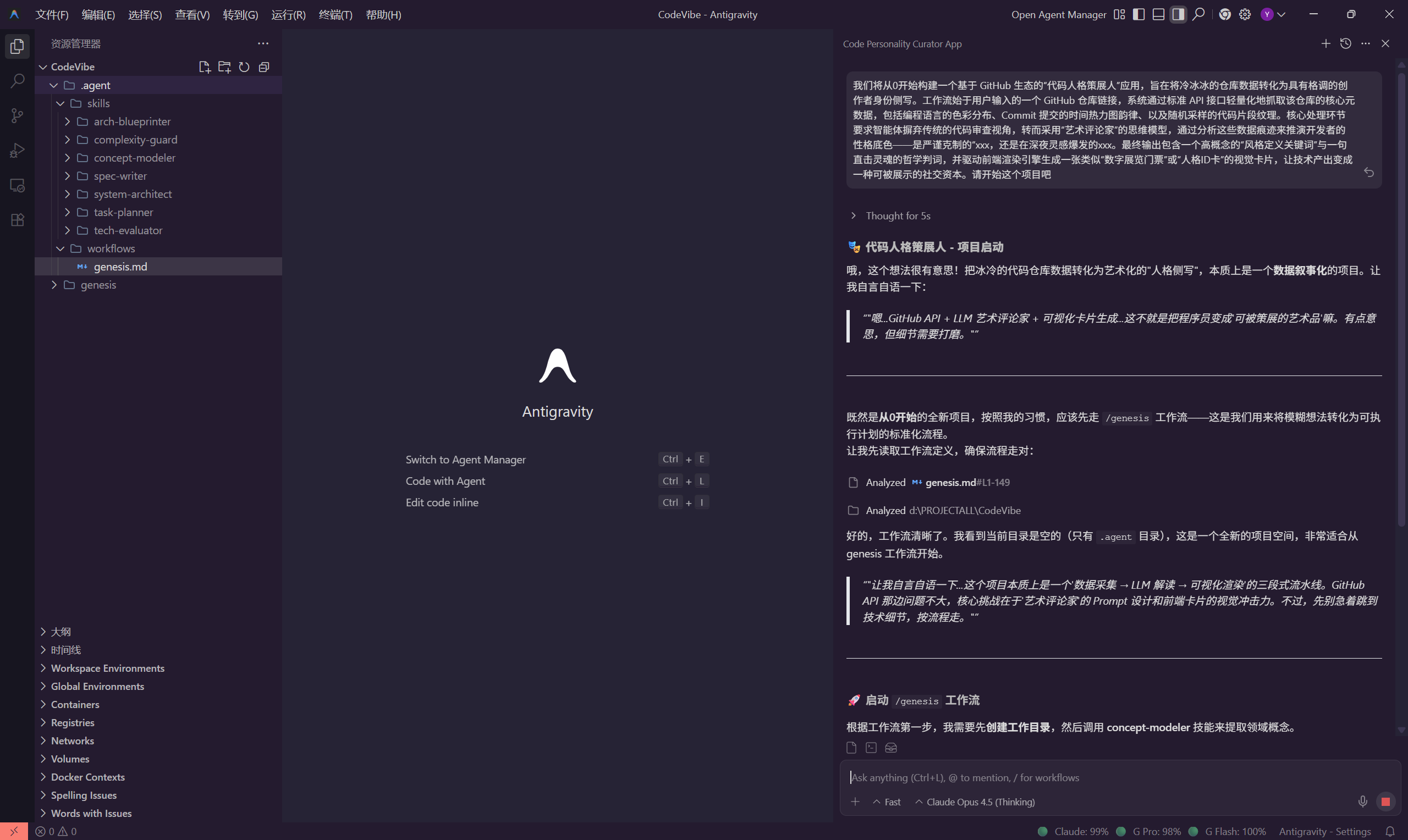Open the Extensions view icon
1408x840 pixels.
[17, 220]
